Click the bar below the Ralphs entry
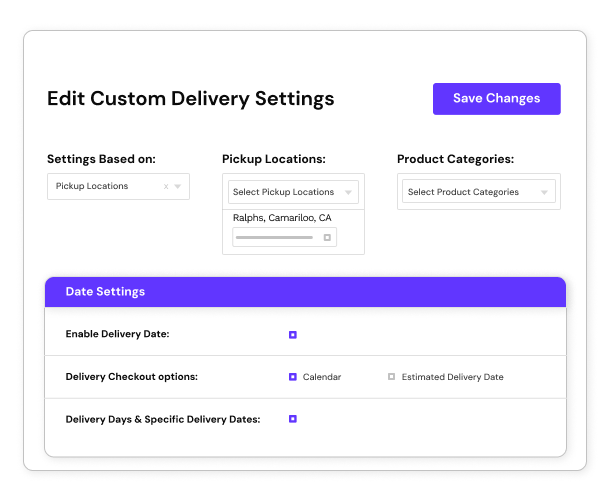 274,237
